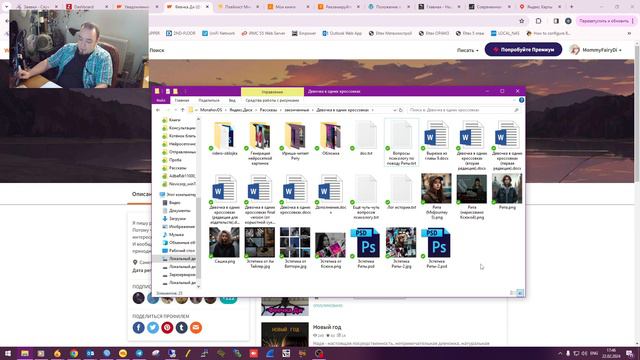This screenshot has height=360, width=640.
Task: Open the Писать dropdown on website
Action: (467, 50)
